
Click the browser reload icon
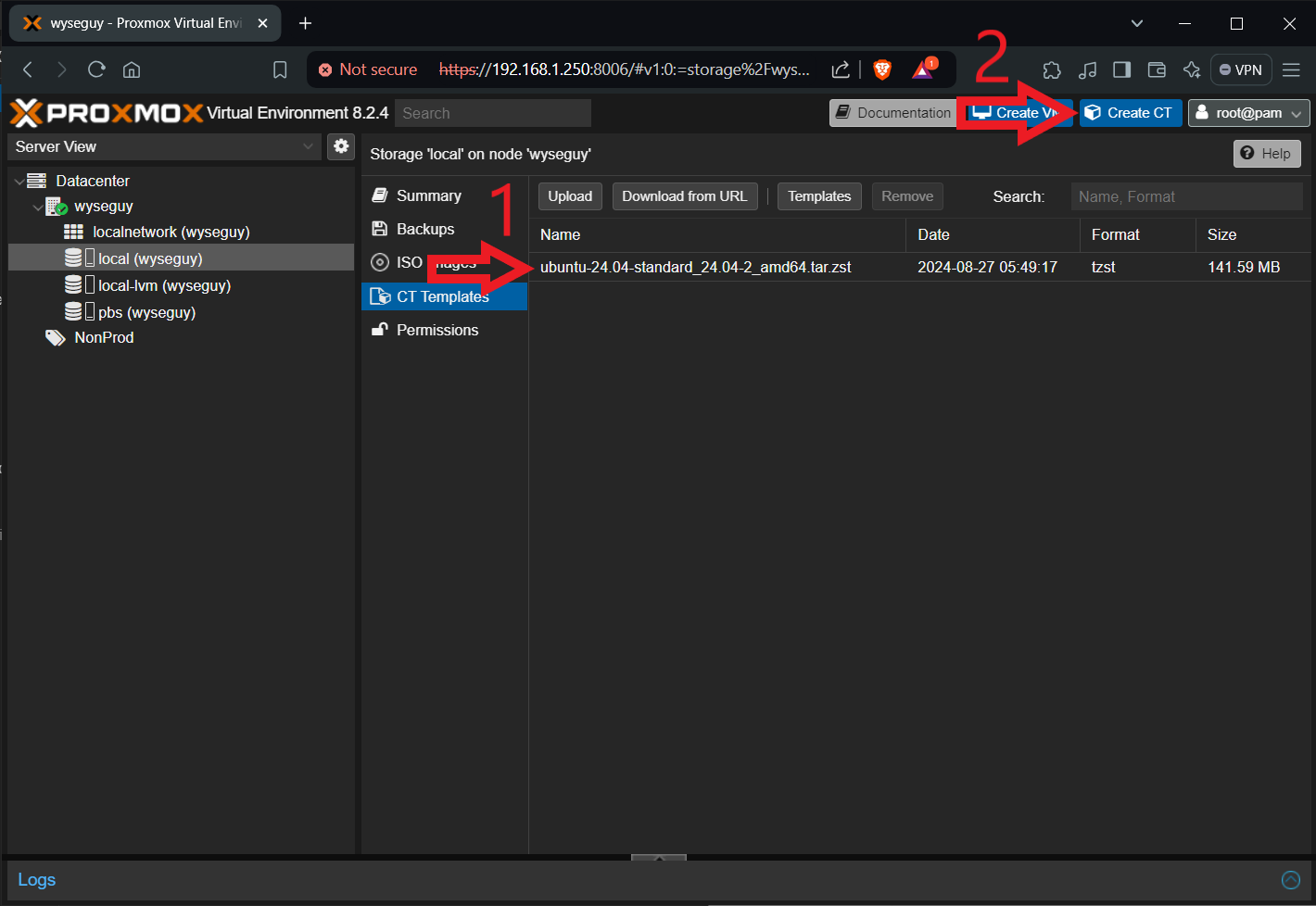(x=96, y=69)
